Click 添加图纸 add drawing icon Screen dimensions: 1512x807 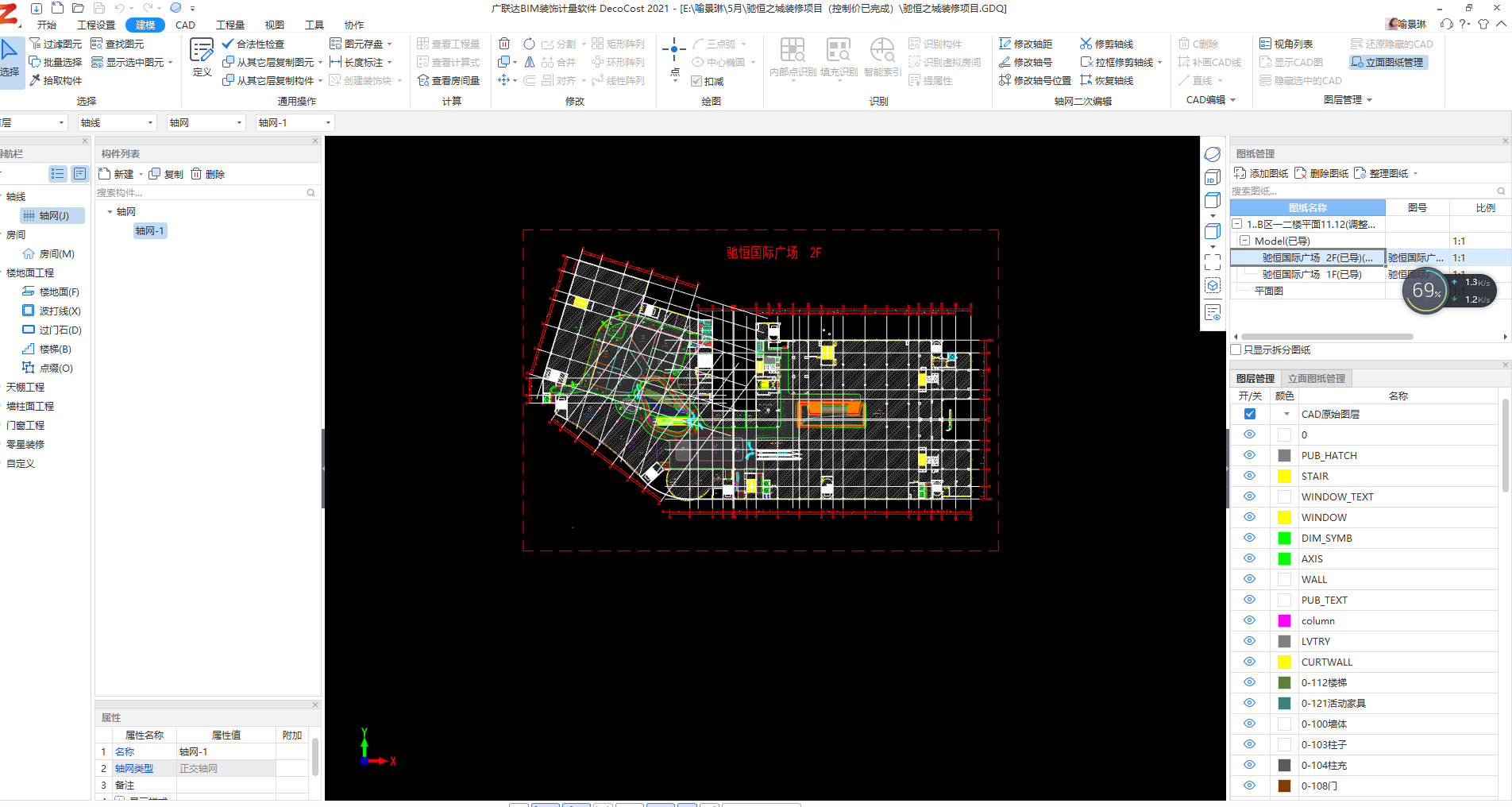pos(1261,173)
